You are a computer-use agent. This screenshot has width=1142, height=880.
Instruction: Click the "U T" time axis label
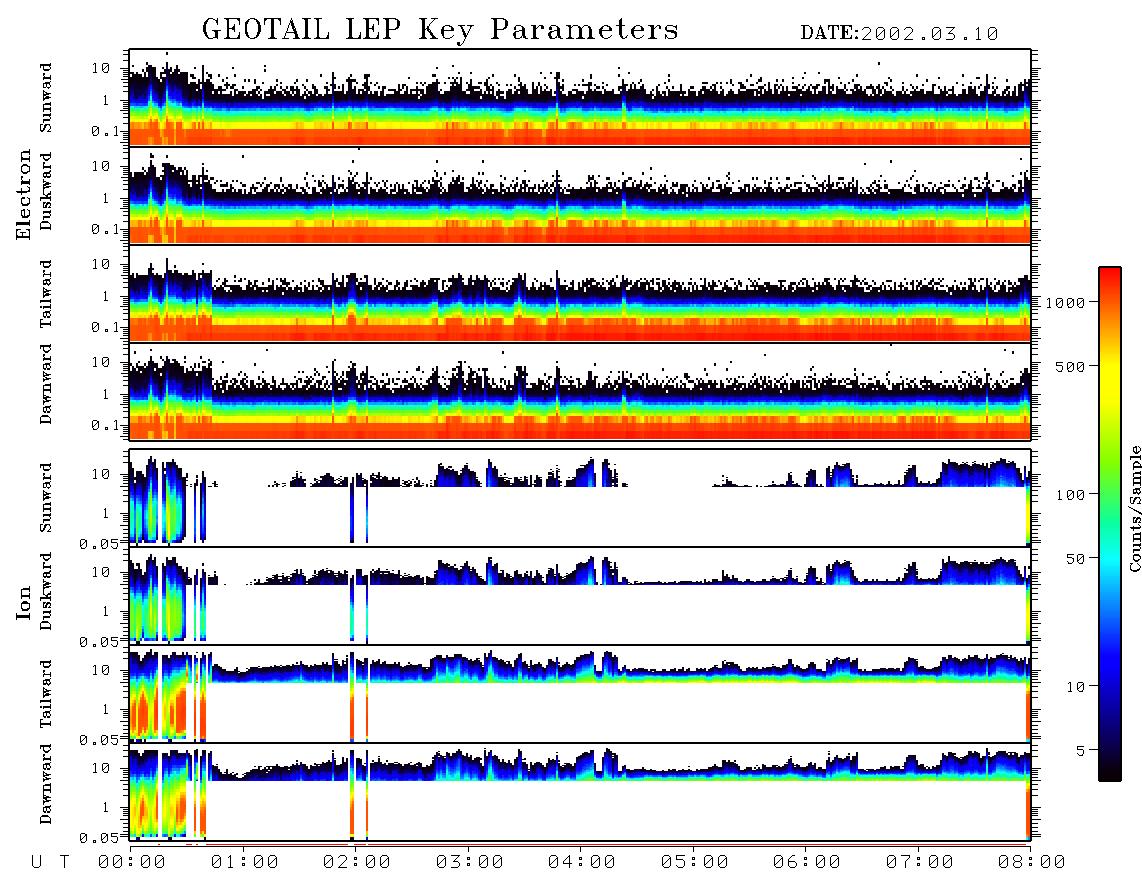point(50,863)
